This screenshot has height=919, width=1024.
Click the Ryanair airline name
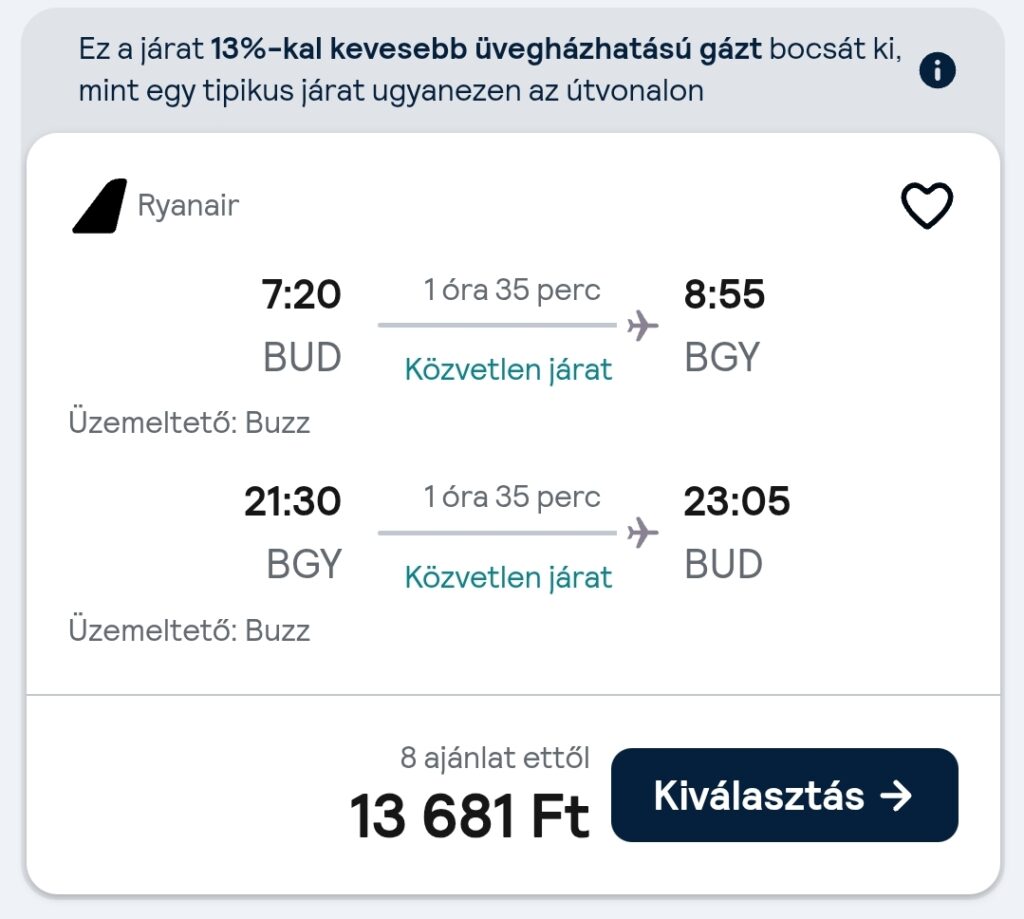[x=188, y=206]
